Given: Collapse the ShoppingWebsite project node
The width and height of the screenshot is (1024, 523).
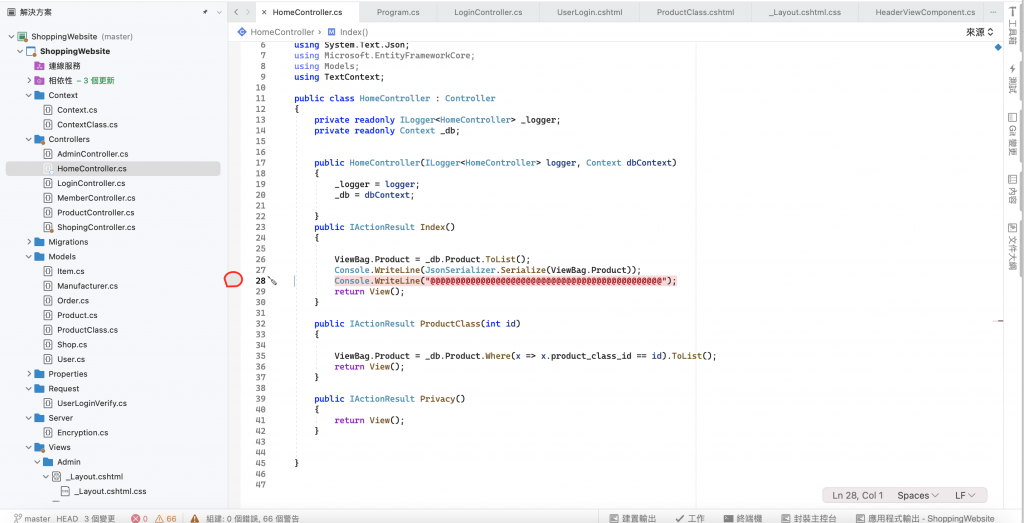Looking at the screenshot, I should tap(20, 51).
